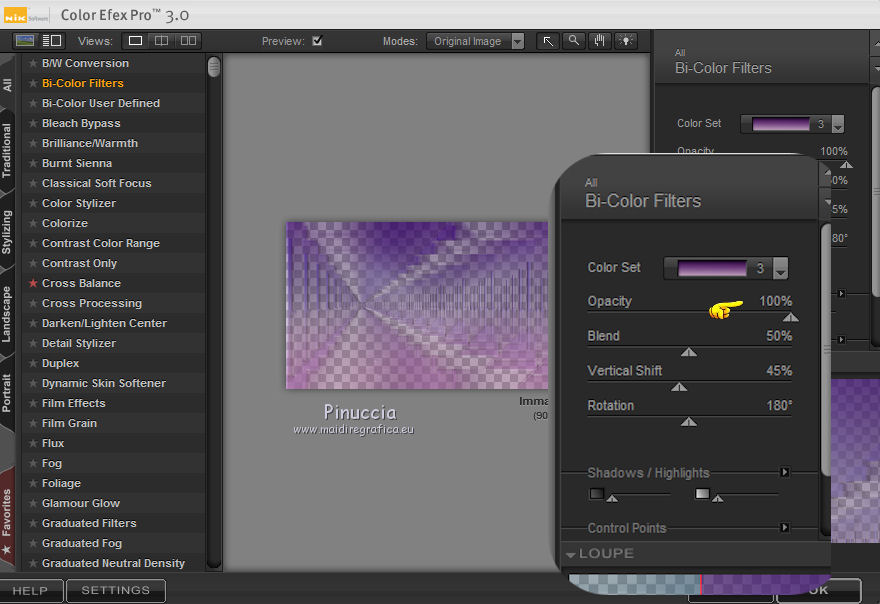Open the All filters tab
Image resolution: width=880 pixels, height=604 pixels.
7,84
